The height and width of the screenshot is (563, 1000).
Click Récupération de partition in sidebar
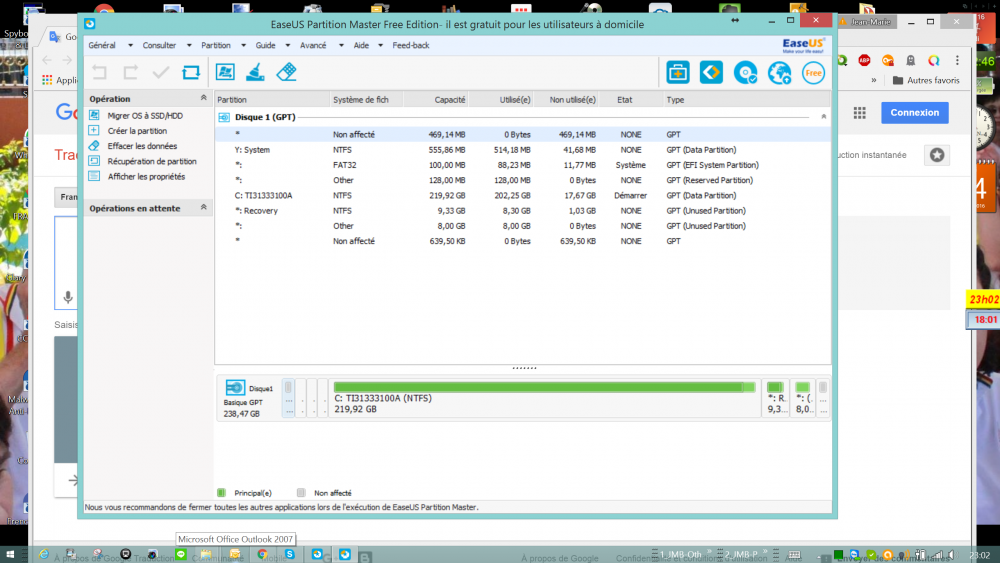click(152, 161)
